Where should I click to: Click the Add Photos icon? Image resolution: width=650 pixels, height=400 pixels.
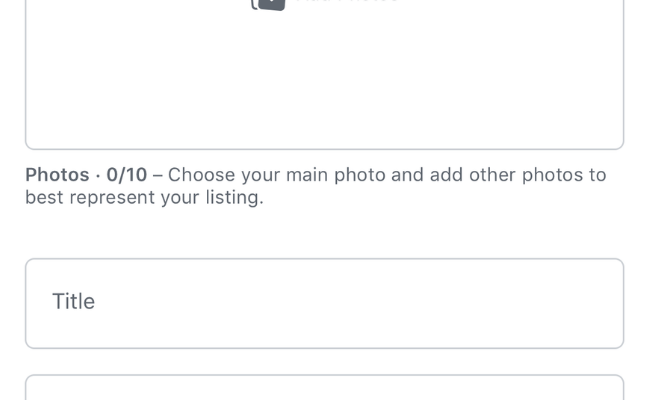268,3
